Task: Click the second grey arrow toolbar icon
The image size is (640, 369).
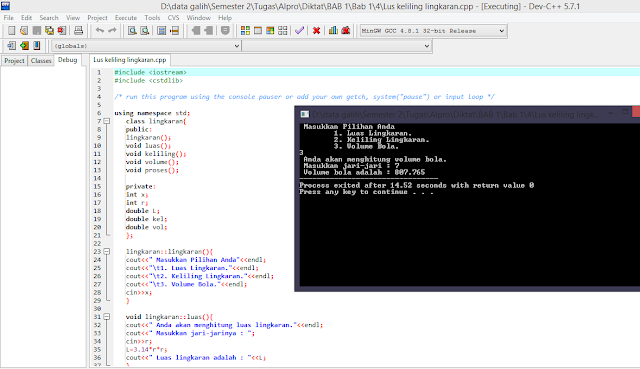Action: click(209, 31)
